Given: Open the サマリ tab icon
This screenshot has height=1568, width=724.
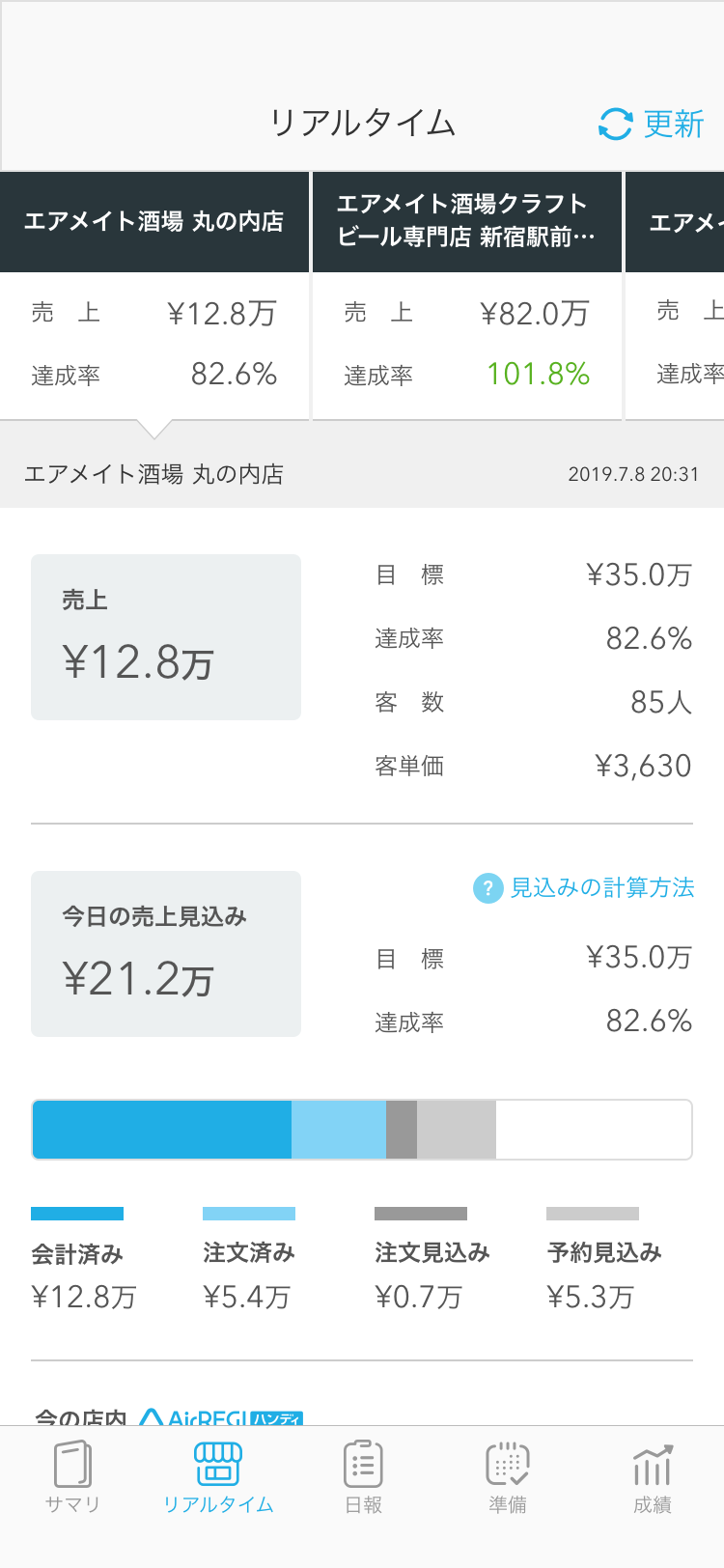Looking at the screenshot, I should [x=72, y=1464].
